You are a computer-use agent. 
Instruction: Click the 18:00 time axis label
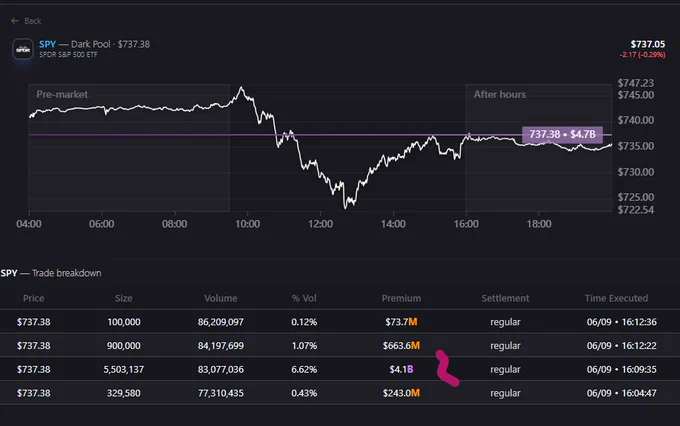[x=539, y=224]
